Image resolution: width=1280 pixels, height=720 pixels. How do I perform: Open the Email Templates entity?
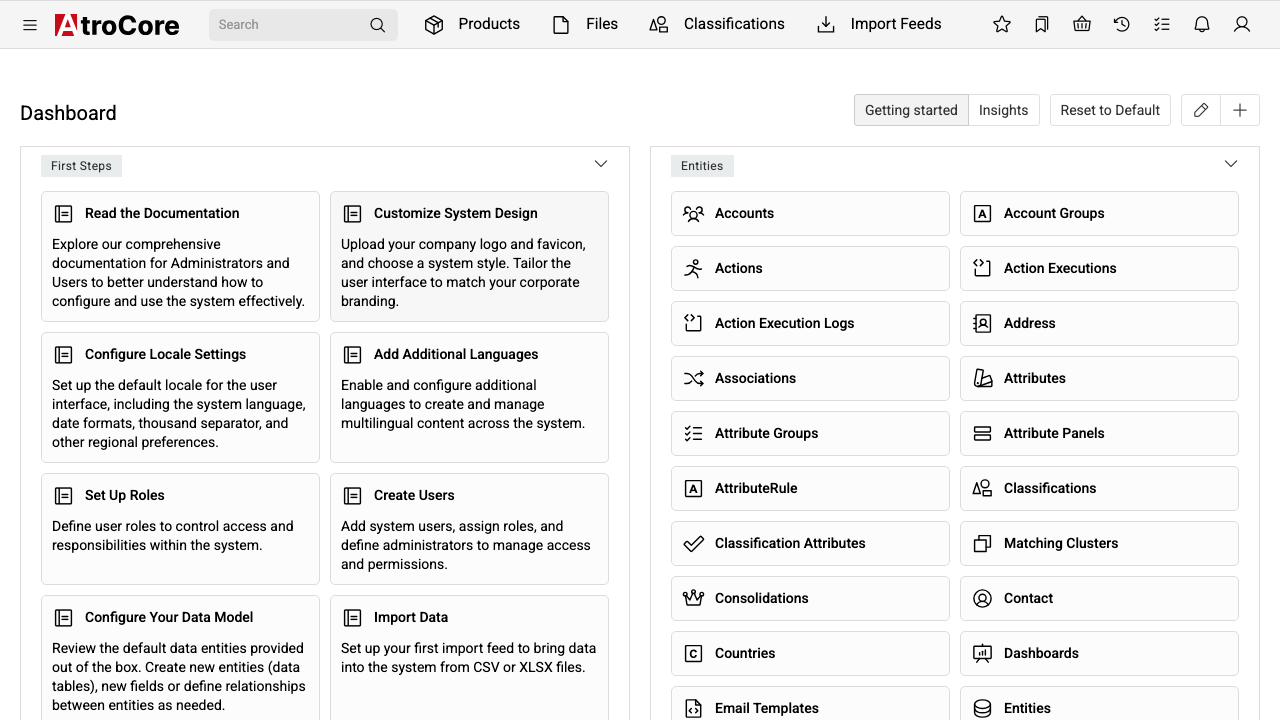[810, 704]
